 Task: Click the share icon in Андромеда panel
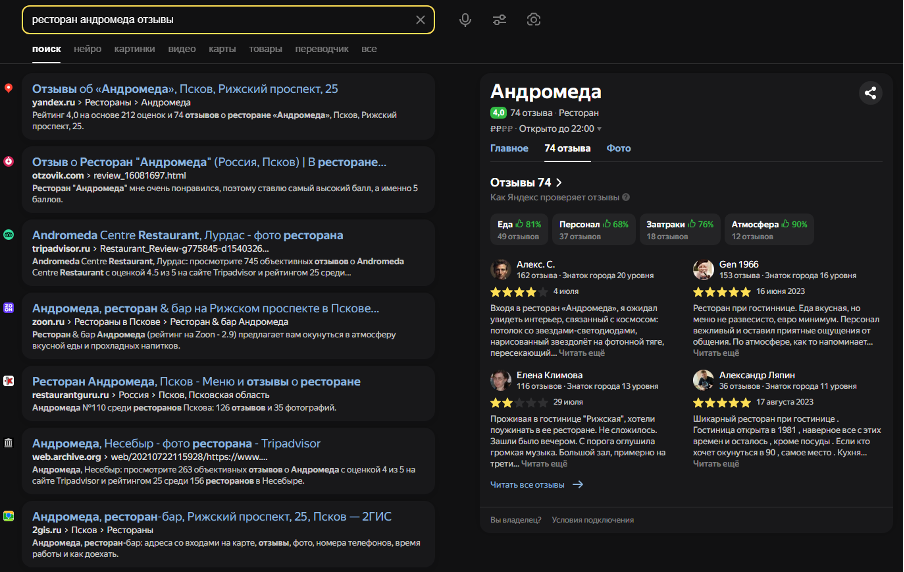tap(870, 93)
